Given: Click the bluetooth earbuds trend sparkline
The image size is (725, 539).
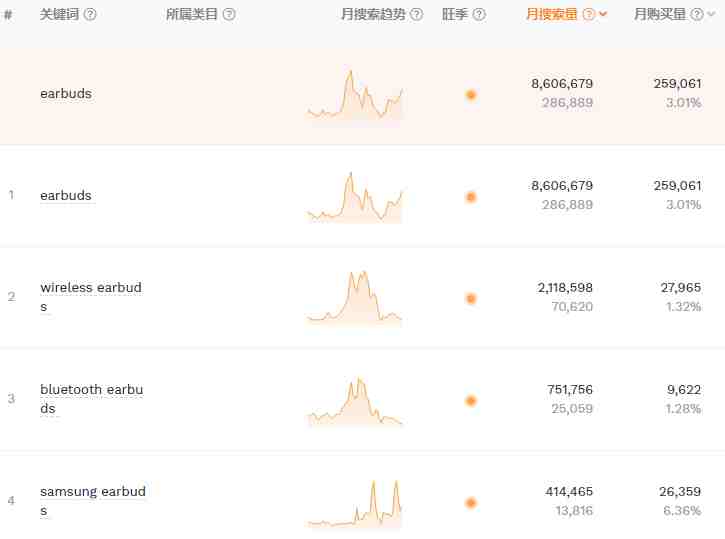Looking at the screenshot, I should pyautogui.click(x=355, y=401).
